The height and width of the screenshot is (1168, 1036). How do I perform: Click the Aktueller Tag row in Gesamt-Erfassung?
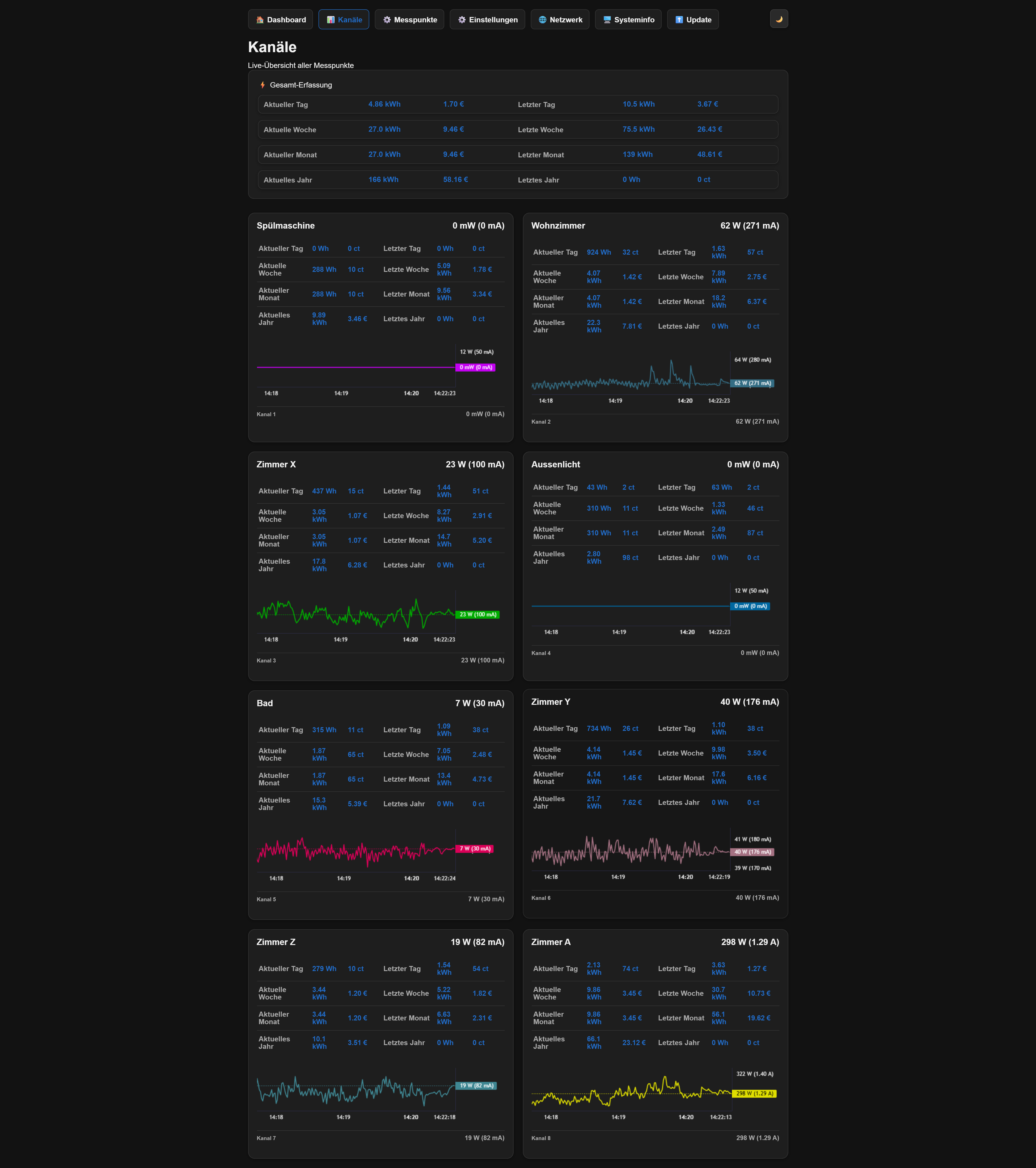coord(286,105)
